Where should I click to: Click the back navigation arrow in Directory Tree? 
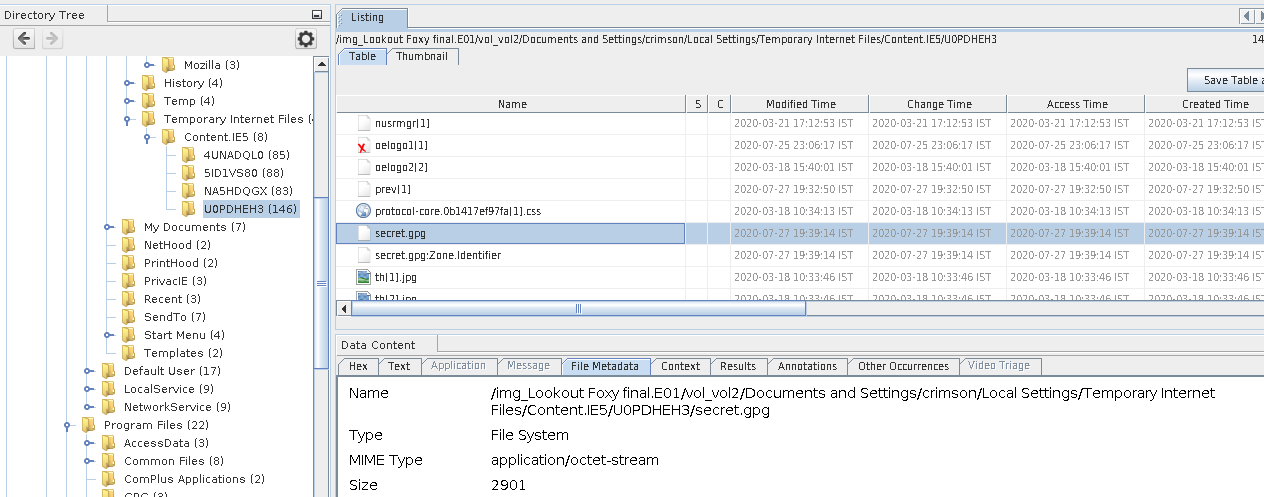tap(24, 39)
